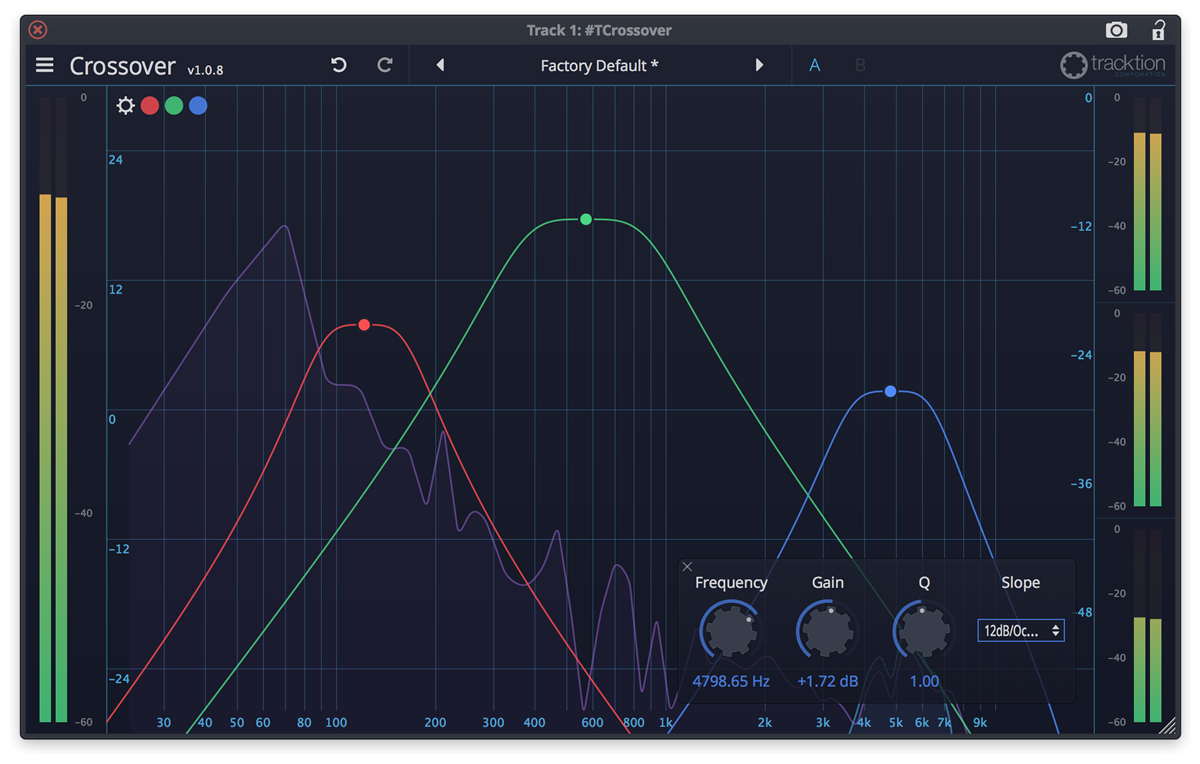Open the plugin settings gear icon
This screenshot has height=764, width=1200.
tap(125, 105)
